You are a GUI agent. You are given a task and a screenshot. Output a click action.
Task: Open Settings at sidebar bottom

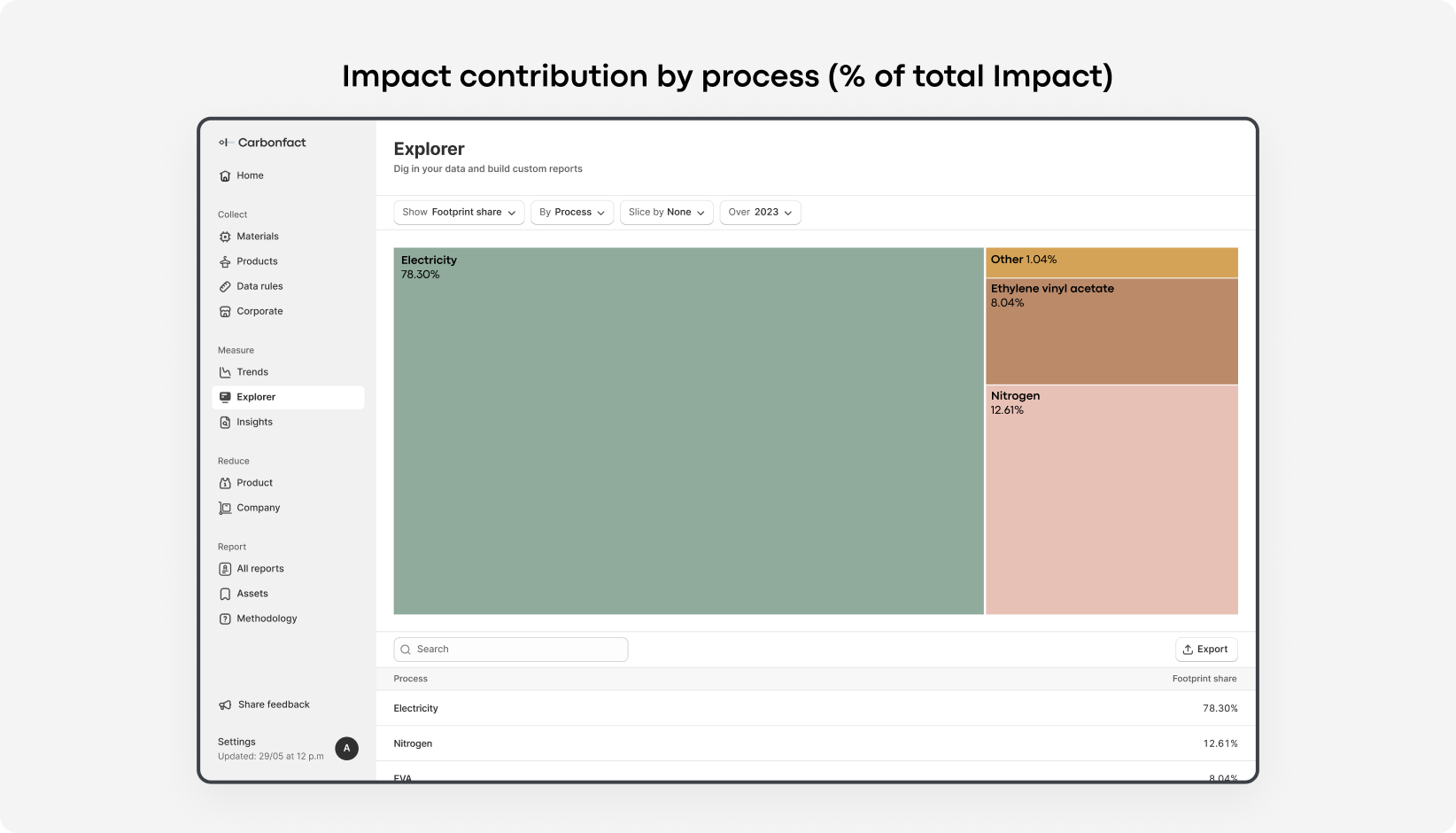(236, 742)
